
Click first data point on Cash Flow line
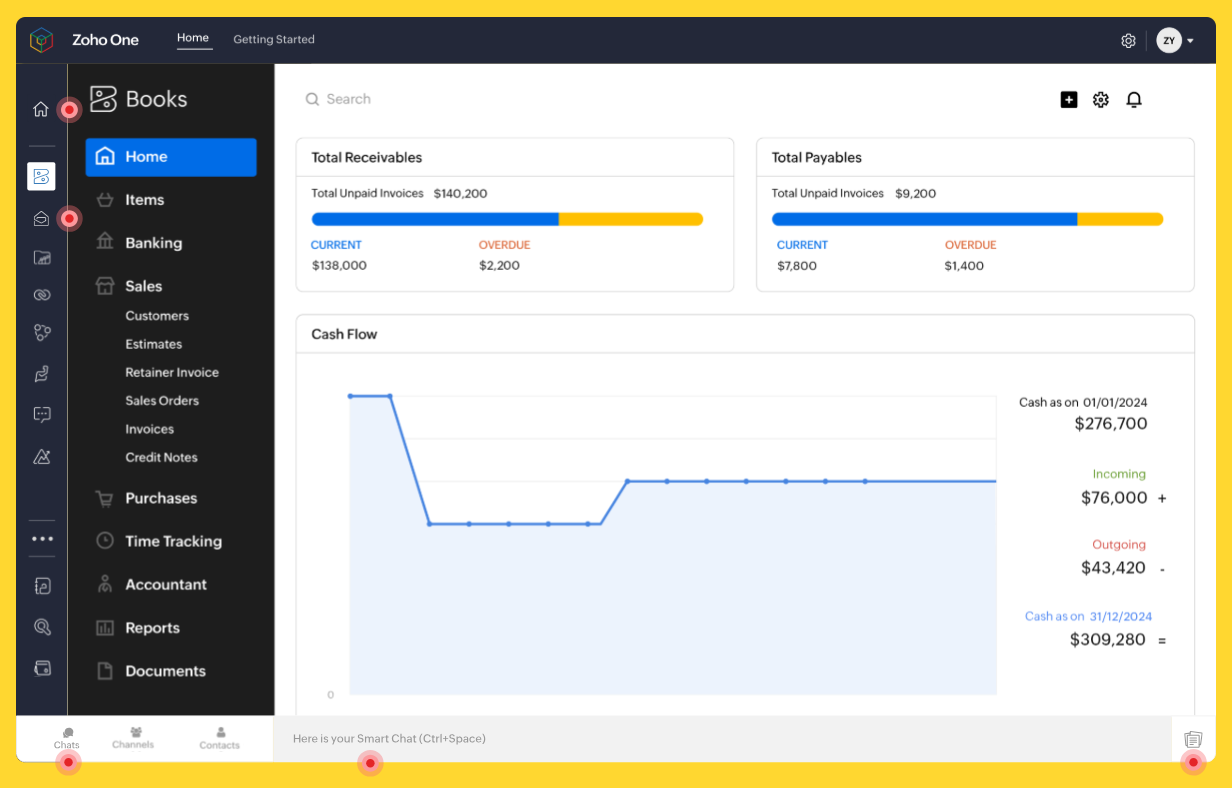(350, 396)
